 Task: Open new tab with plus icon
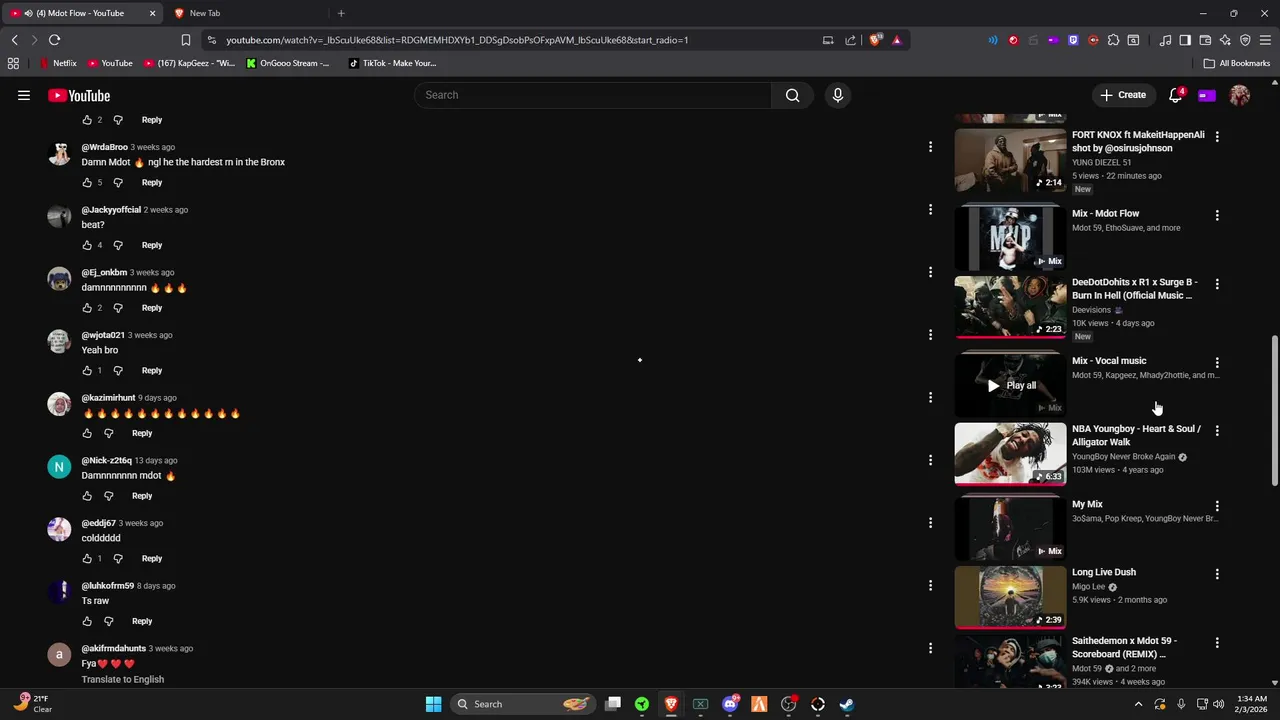[341, 13]
